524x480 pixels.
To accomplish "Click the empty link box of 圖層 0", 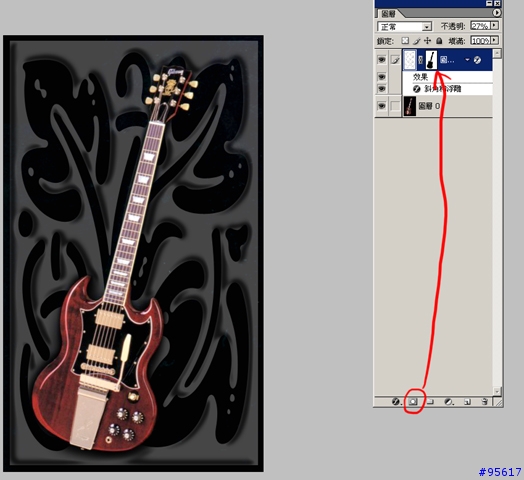I will pos(395,106).
